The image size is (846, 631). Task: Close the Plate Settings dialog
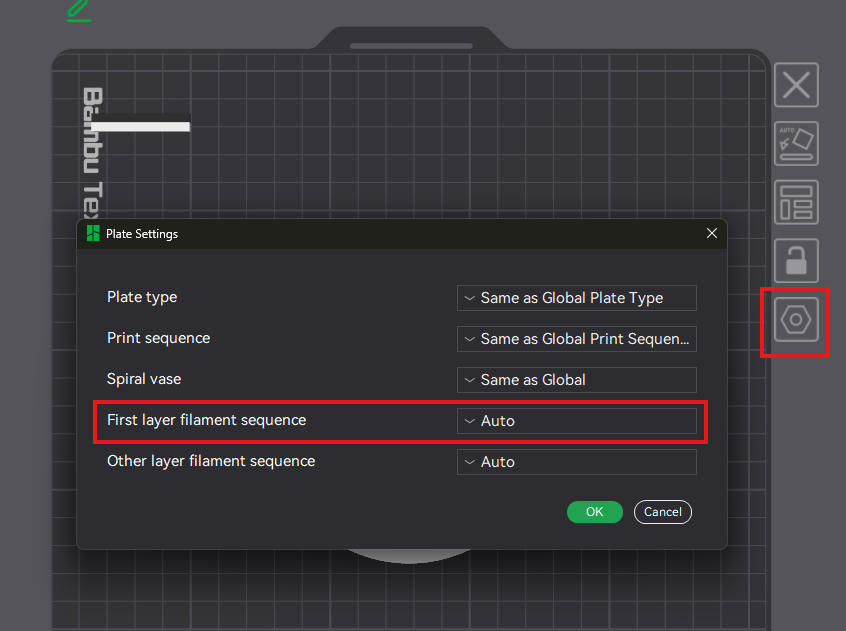711,233
